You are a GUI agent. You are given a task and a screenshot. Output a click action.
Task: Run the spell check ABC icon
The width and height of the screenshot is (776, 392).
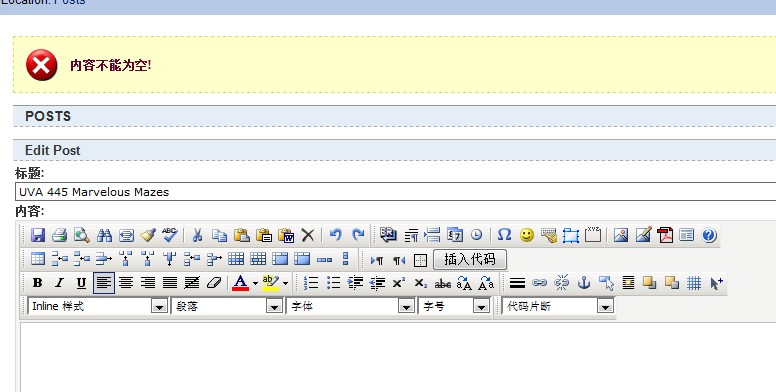(170, 235)
